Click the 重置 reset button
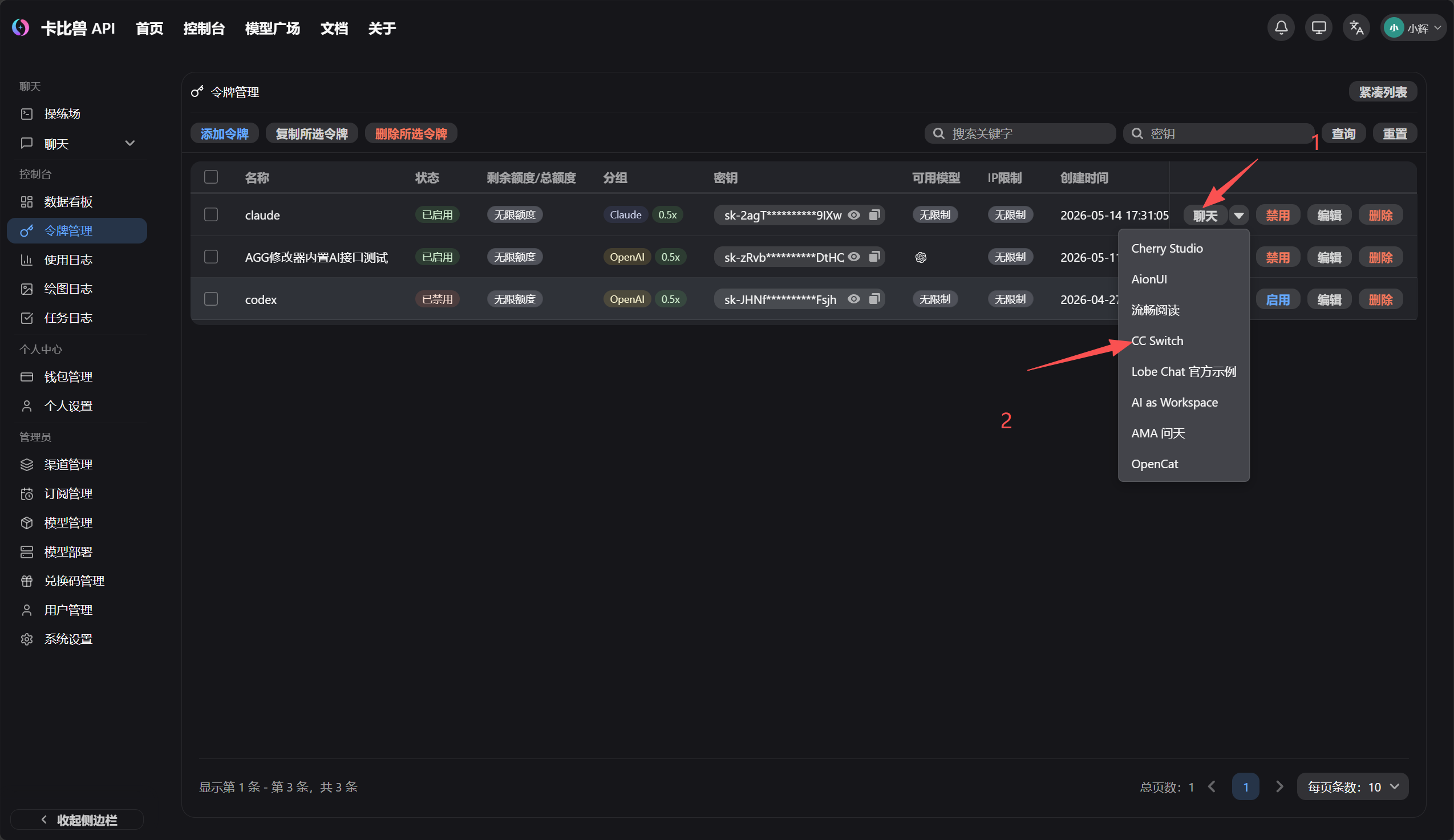The width and height of the screenshot is (1454, 840). coord(1395,133)
